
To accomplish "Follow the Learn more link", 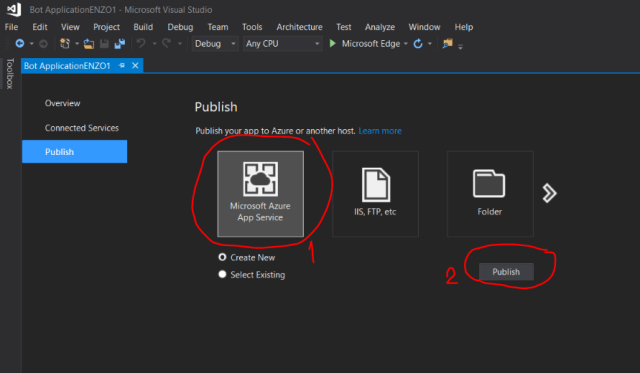I will pos(380,131).
